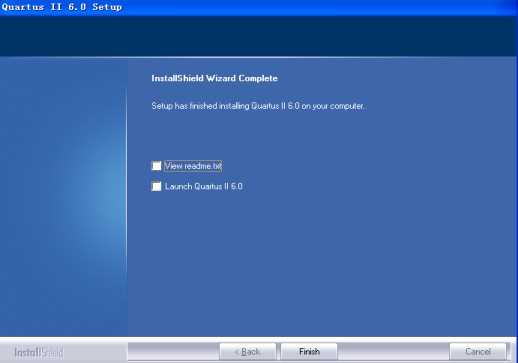Click the Finish button

(309, 352)
